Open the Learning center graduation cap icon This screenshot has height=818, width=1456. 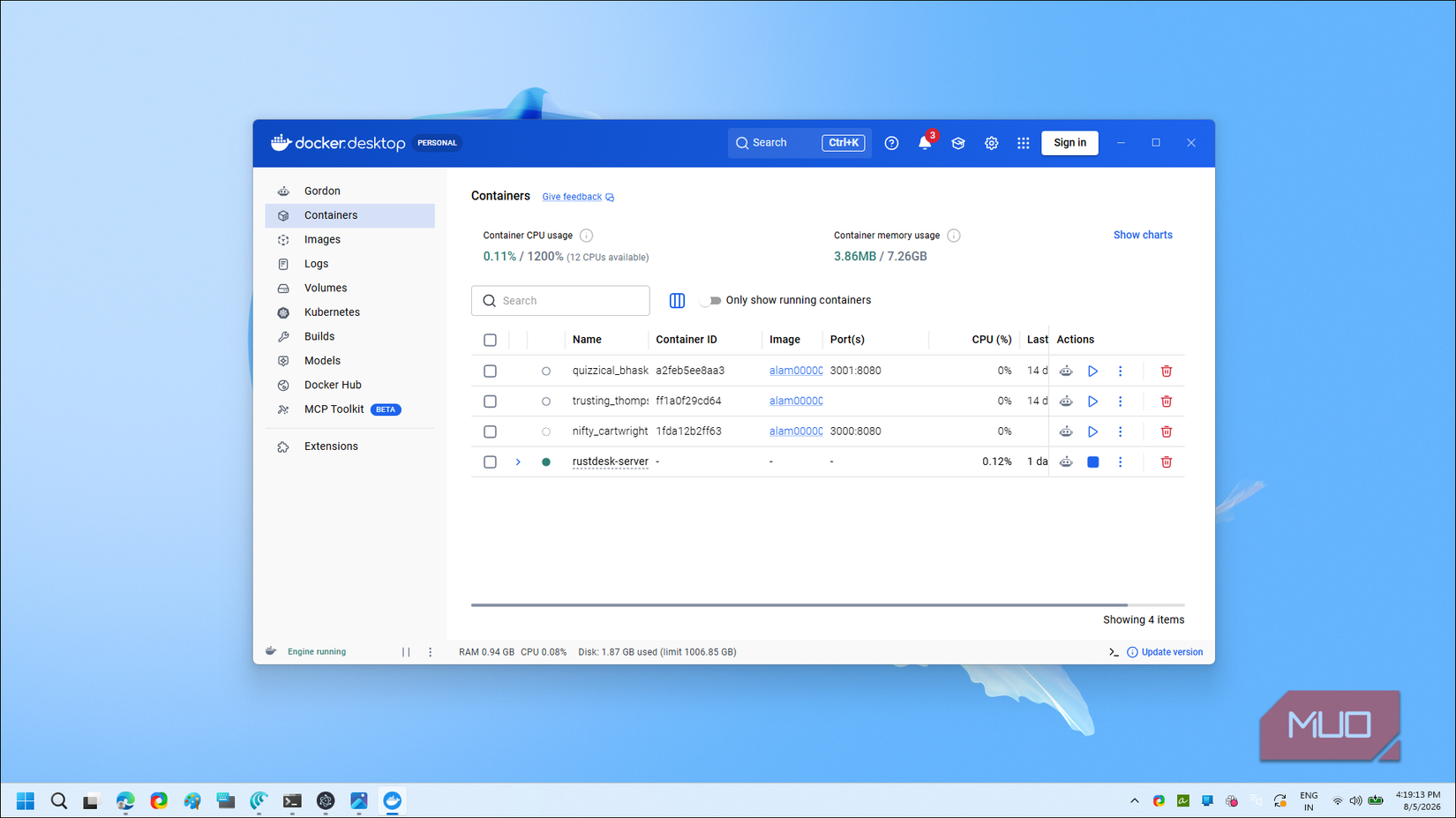[958, 143]
